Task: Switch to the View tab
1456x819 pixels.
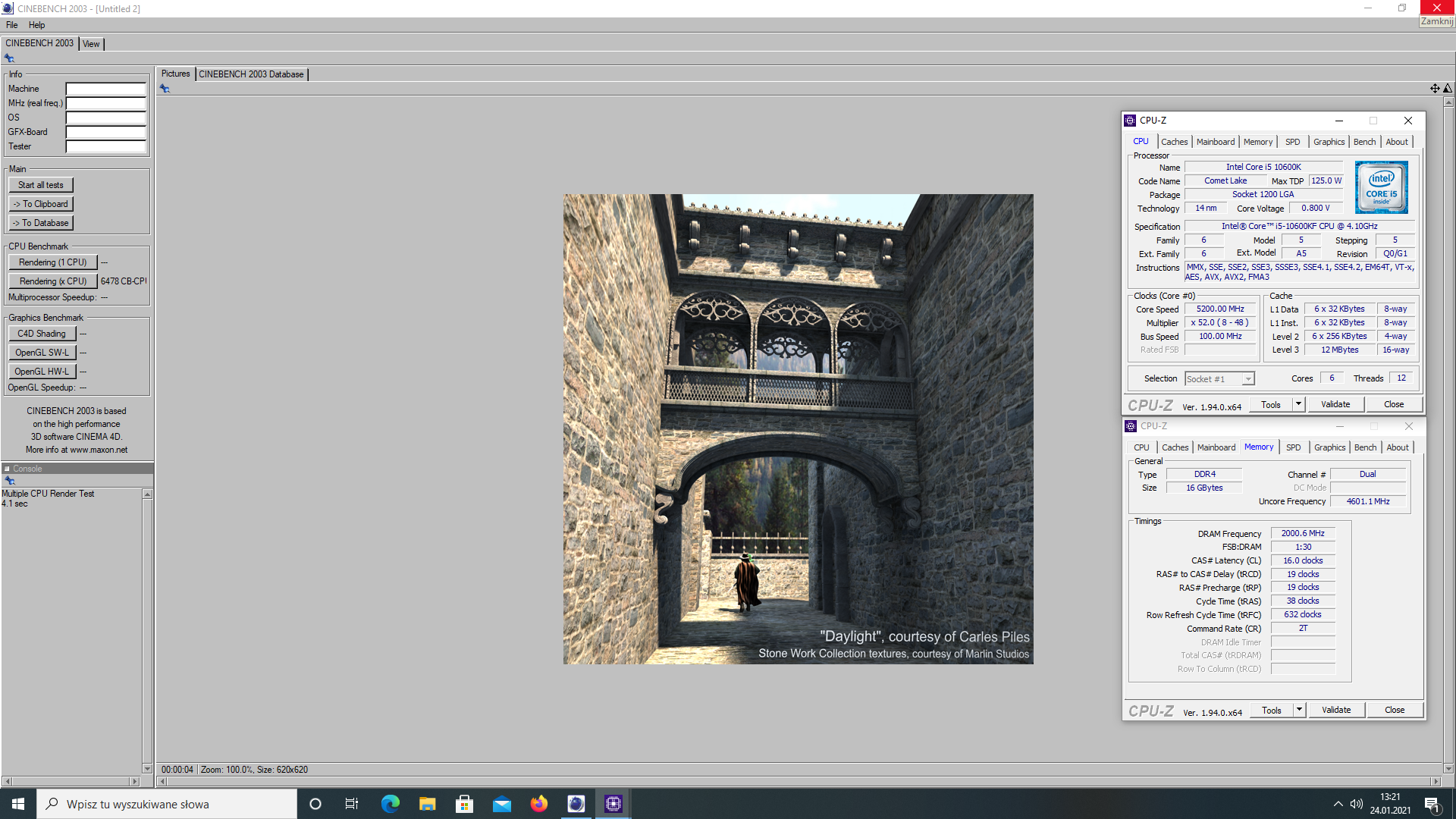Action: 91,44
